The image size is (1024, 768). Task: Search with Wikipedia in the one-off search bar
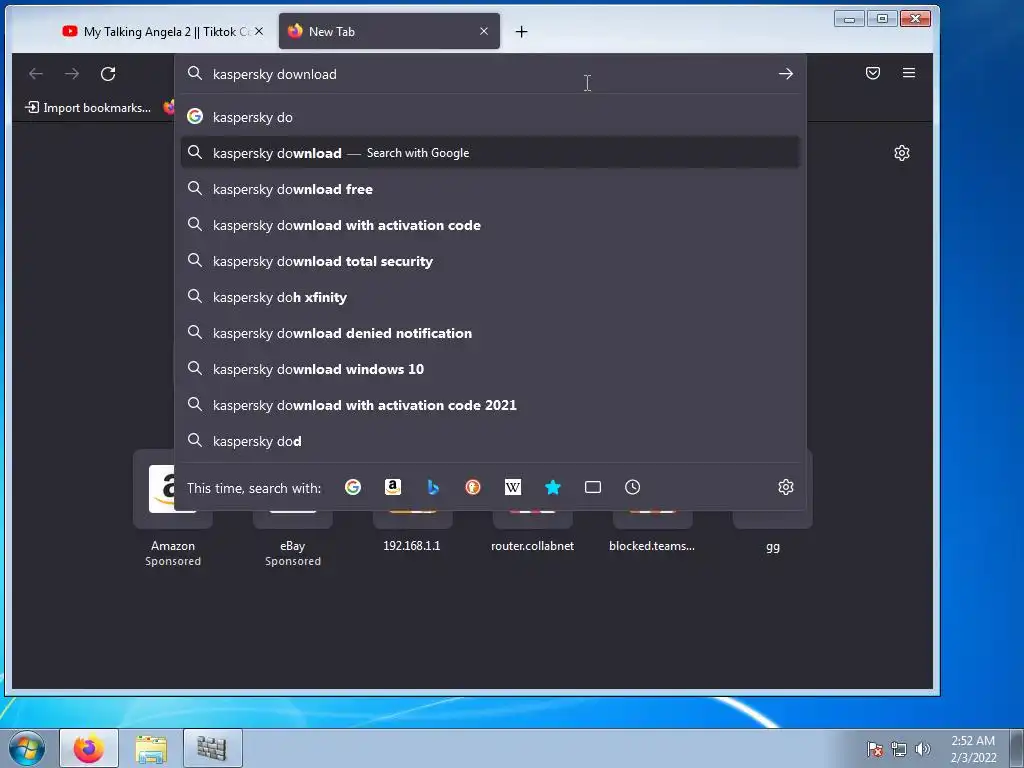(513, 487)
